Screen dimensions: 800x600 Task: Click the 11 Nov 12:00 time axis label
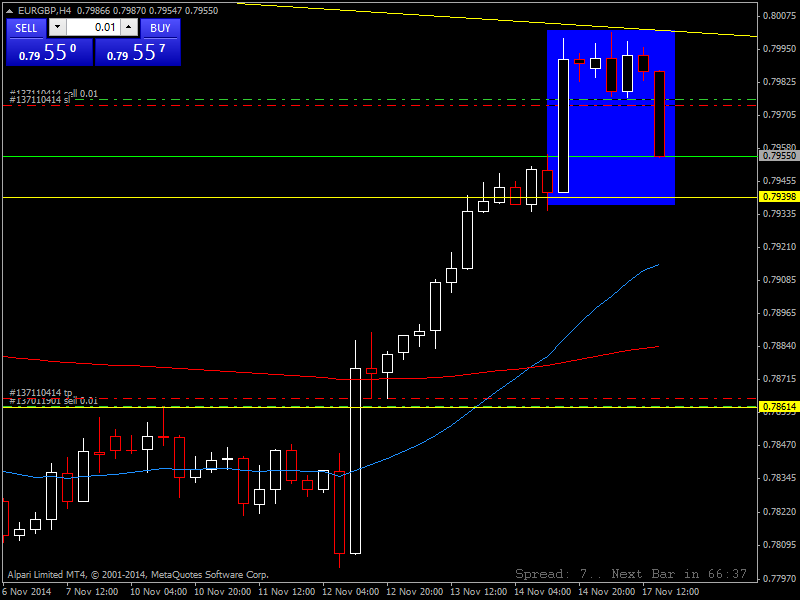286,592
